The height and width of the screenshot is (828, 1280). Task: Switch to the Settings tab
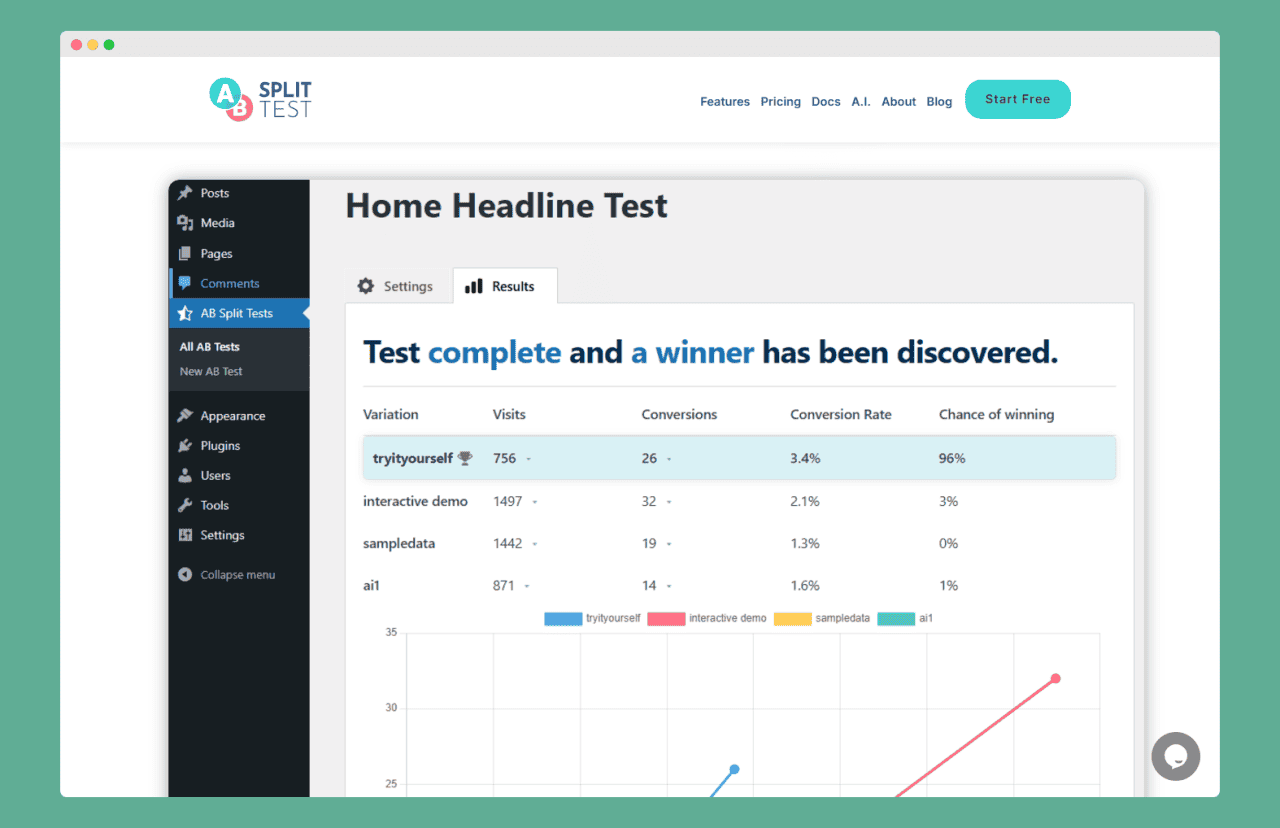(x=396, y=286)
